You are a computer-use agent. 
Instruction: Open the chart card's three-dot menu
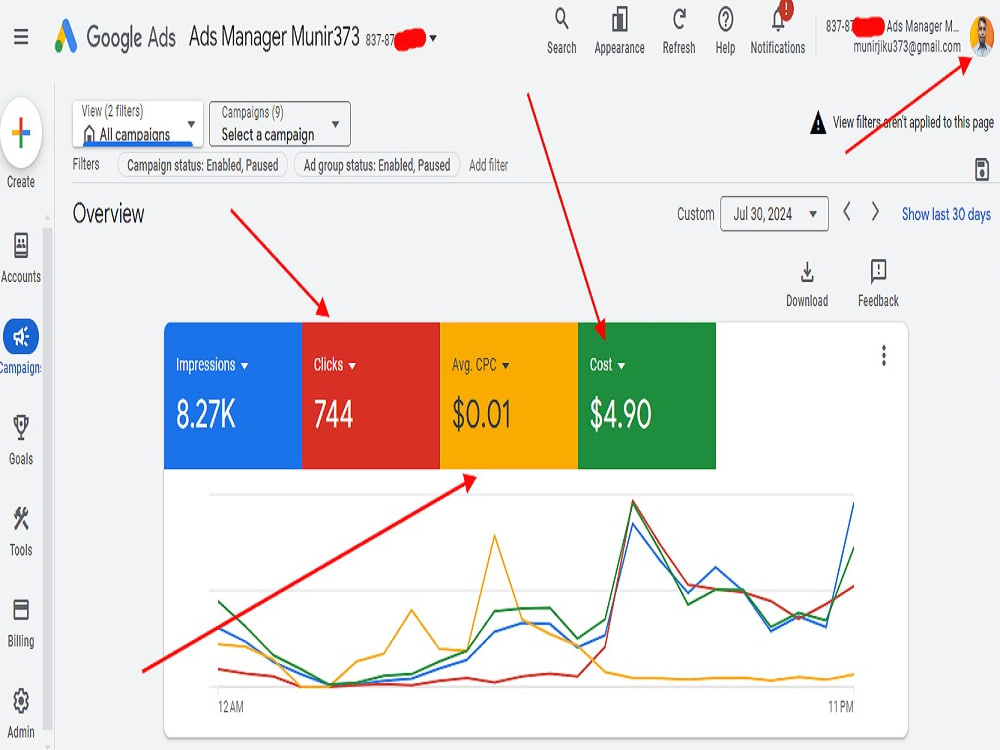click(884, 355)
